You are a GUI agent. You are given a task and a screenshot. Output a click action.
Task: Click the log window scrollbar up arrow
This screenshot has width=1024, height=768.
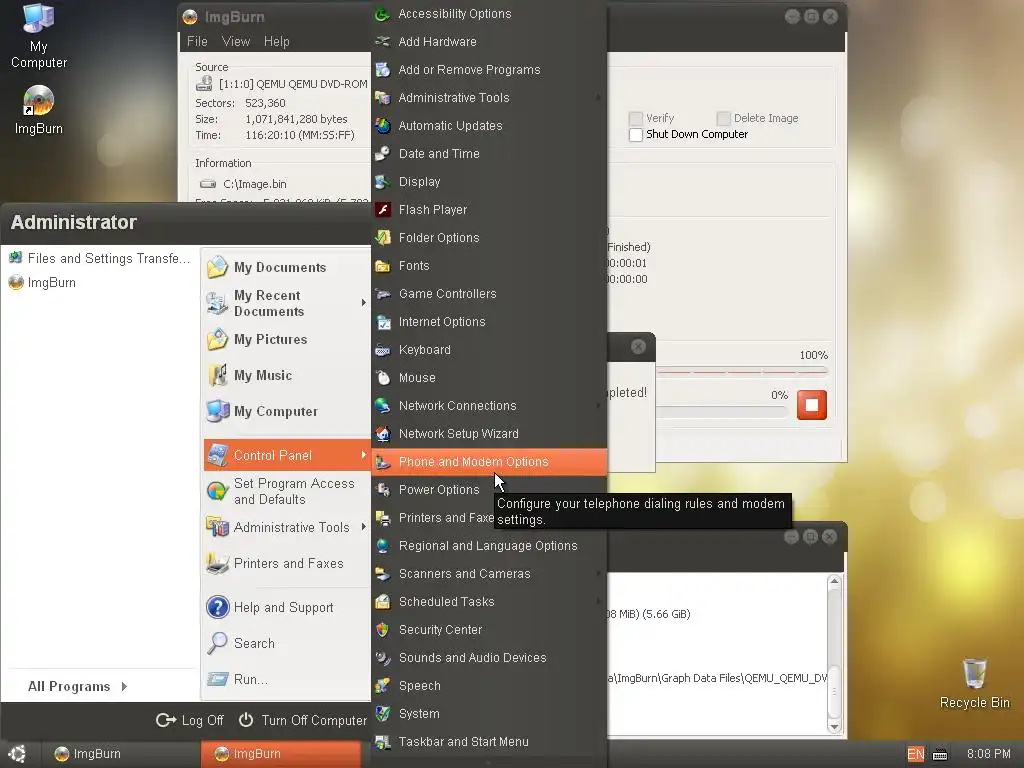tap(834, 581)
